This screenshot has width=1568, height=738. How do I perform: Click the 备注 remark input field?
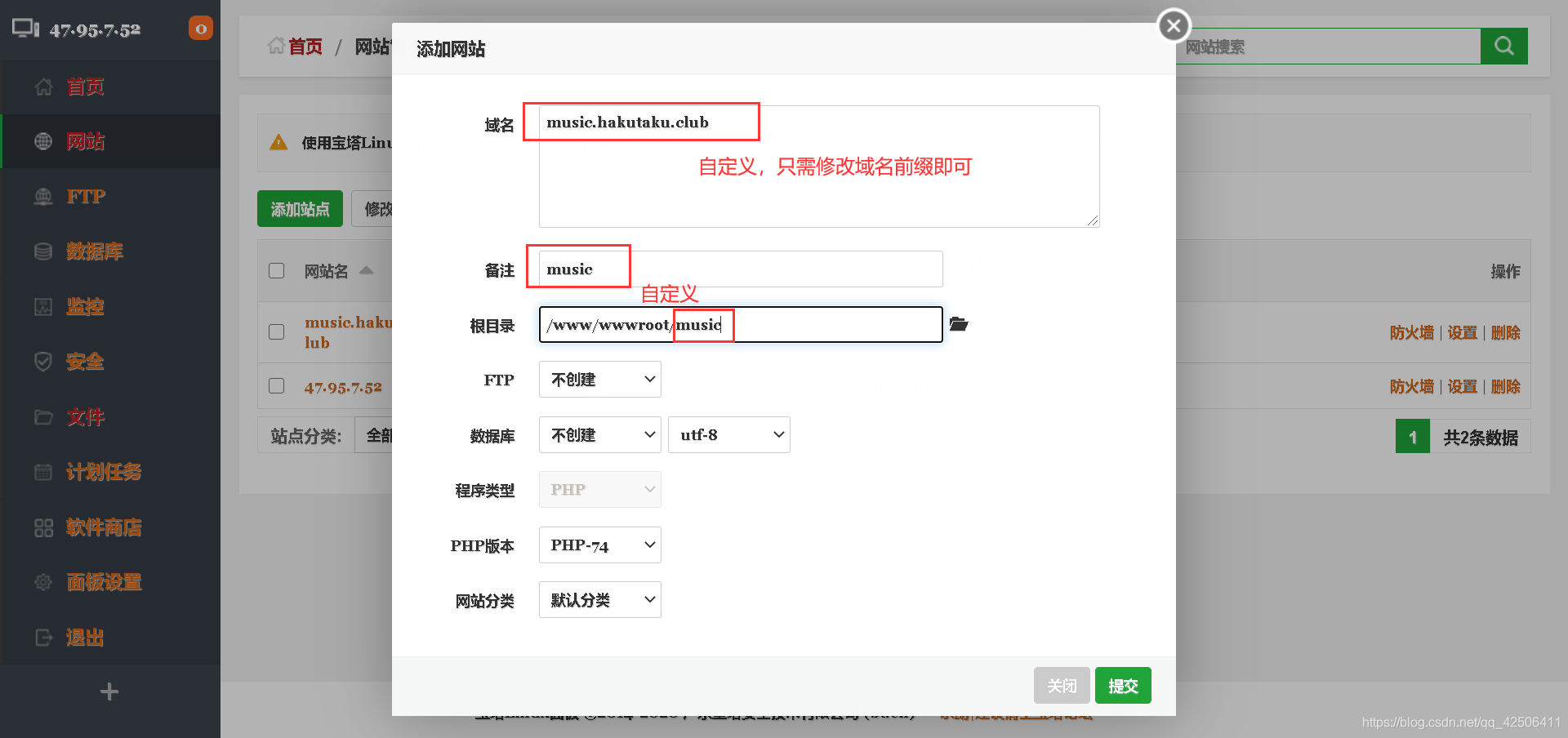click(x=741, y=269)
